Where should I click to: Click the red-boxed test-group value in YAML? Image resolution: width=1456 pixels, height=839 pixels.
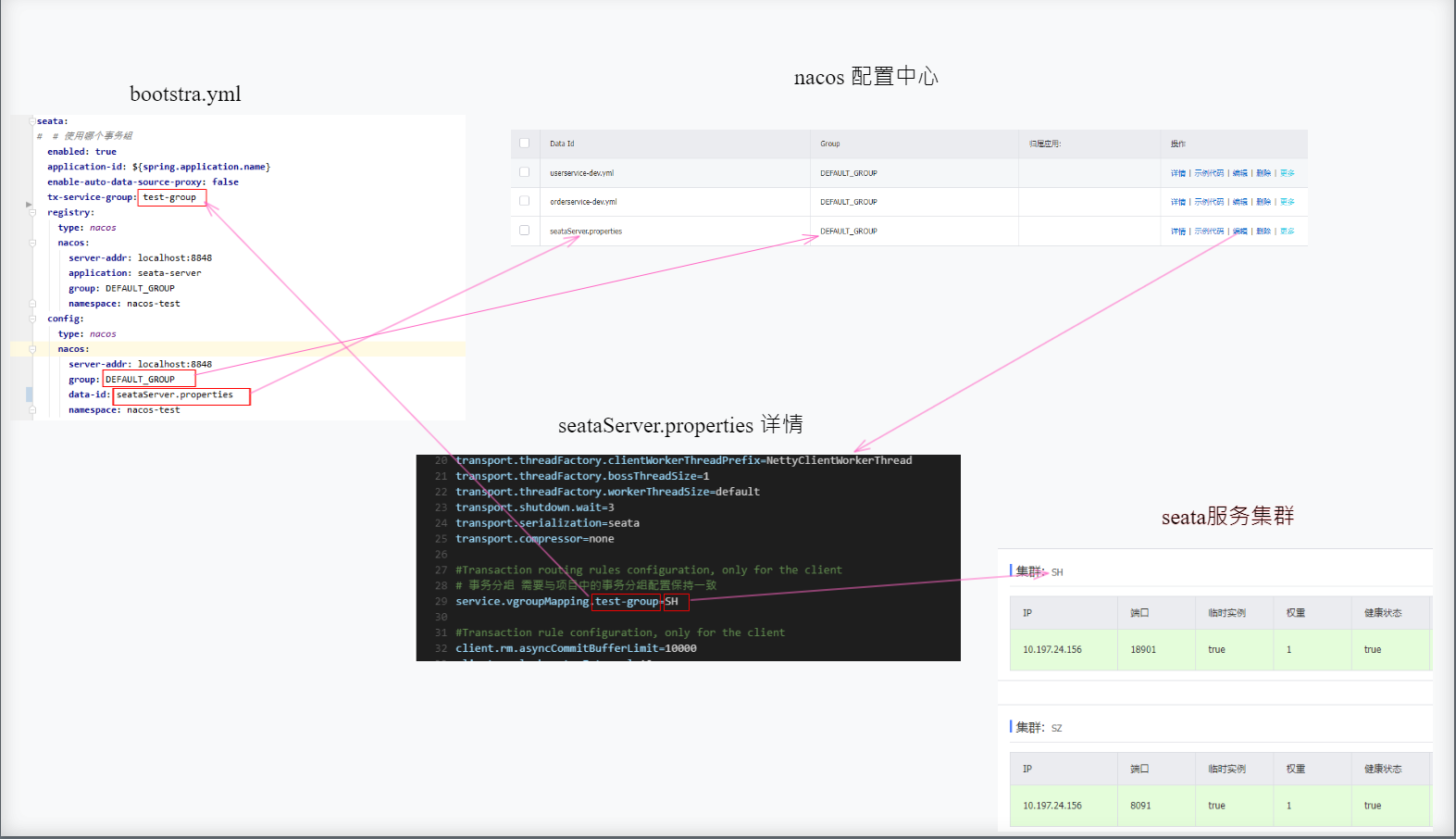click(x=170, y=197)
